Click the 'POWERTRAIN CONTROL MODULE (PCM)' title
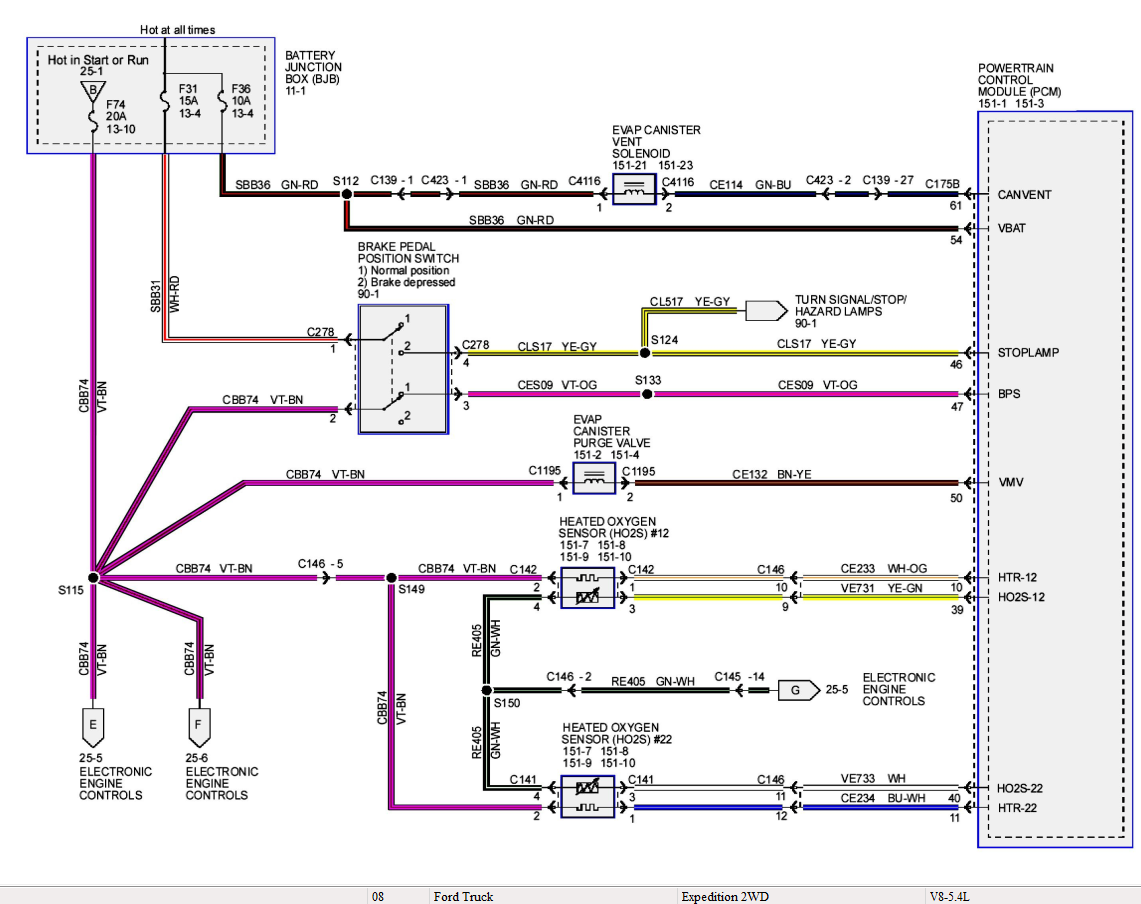This screenshot has height=904, width=1141. [1019, 80]
